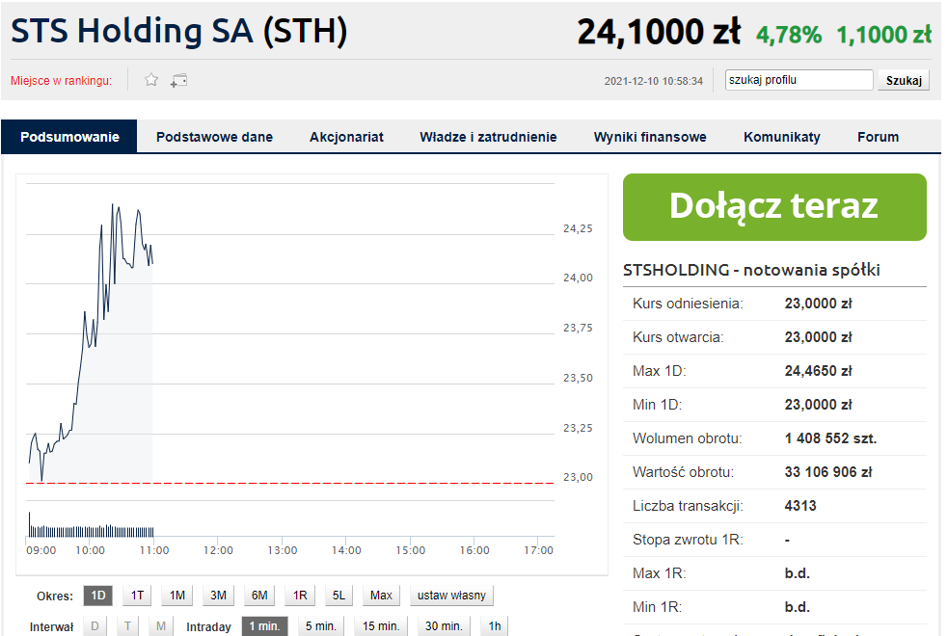Set chart period to 1T
The width and height of the screenshot is (948, 636).
(x=137, y=595)
